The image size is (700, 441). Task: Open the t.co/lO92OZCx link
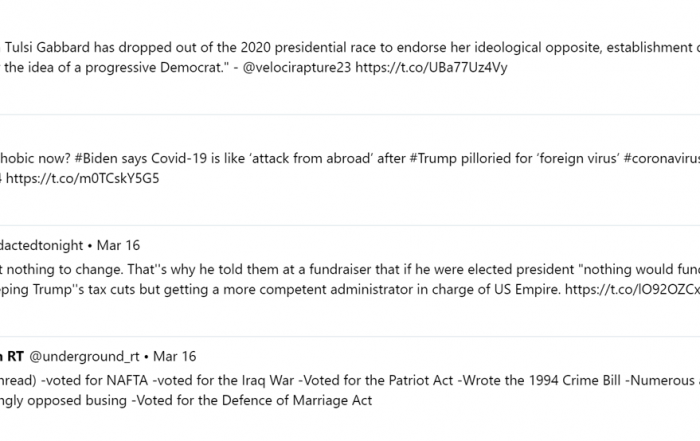pyautogui.click(x=632, y=290)
